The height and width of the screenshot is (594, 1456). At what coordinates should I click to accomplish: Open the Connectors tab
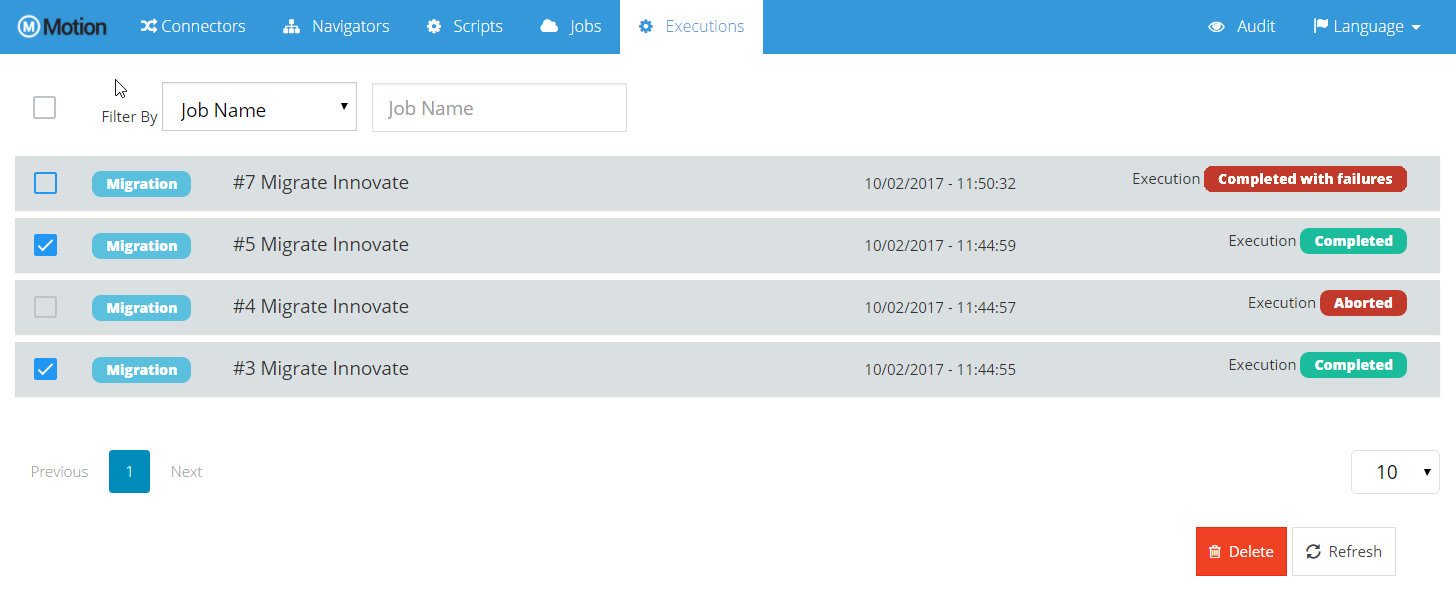193,27
